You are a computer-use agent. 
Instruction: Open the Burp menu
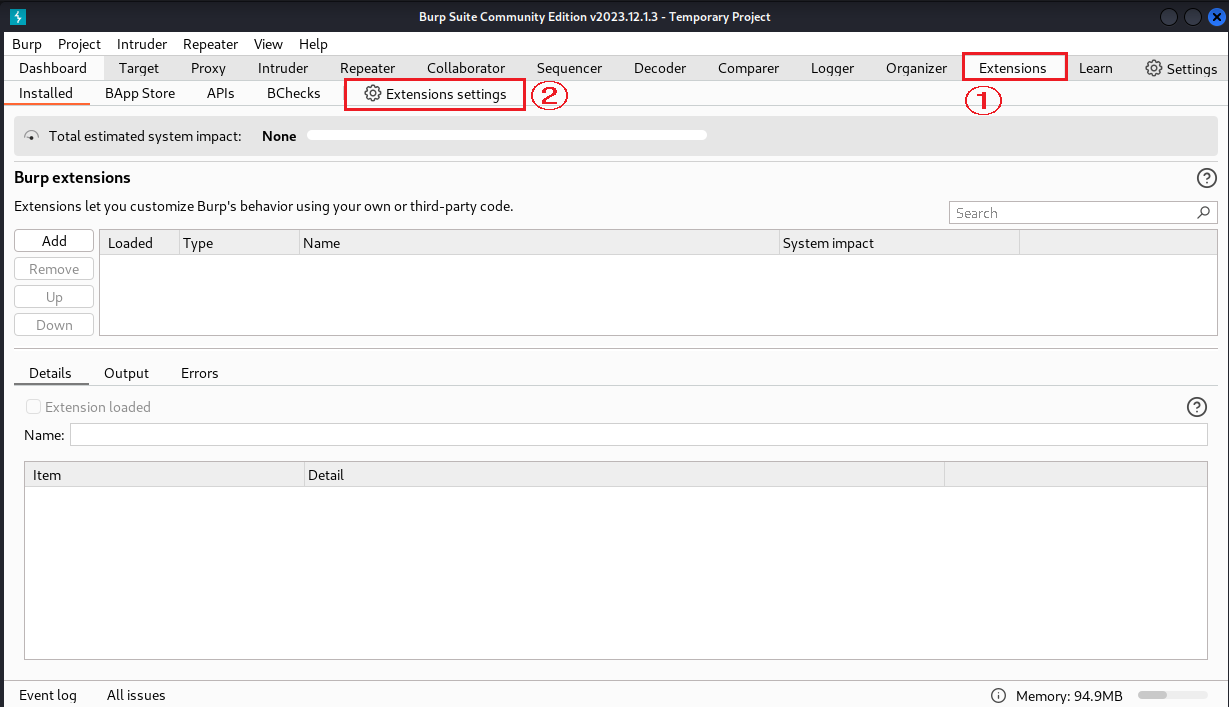click(x=27, y=44)
